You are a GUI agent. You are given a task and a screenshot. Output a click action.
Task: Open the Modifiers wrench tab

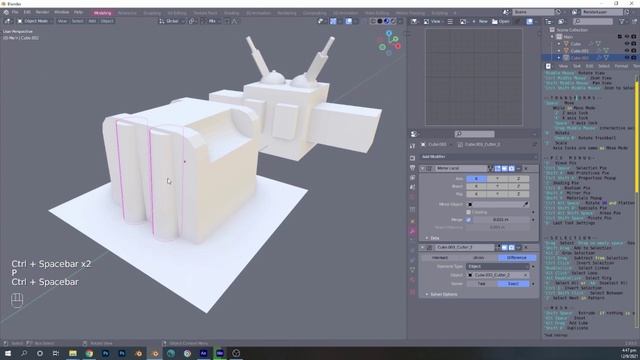click(x=413, y=231)
